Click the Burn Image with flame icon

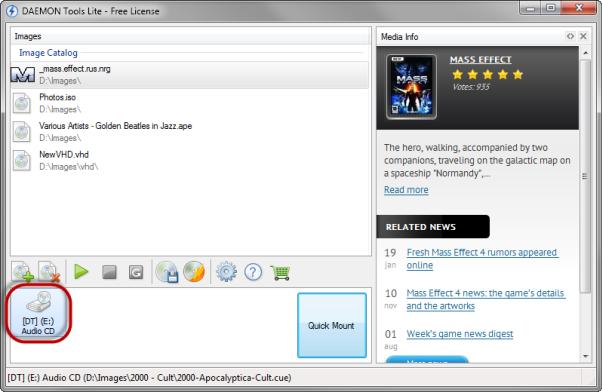(194, 271)
